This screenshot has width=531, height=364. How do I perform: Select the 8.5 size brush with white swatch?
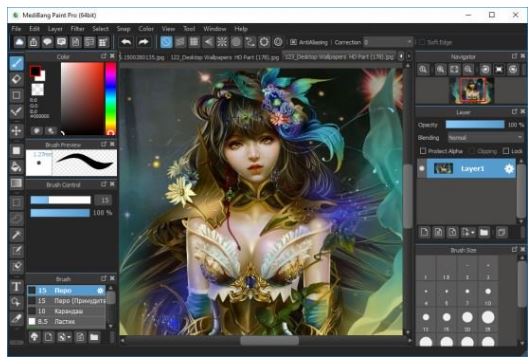(x=66, y=321)
